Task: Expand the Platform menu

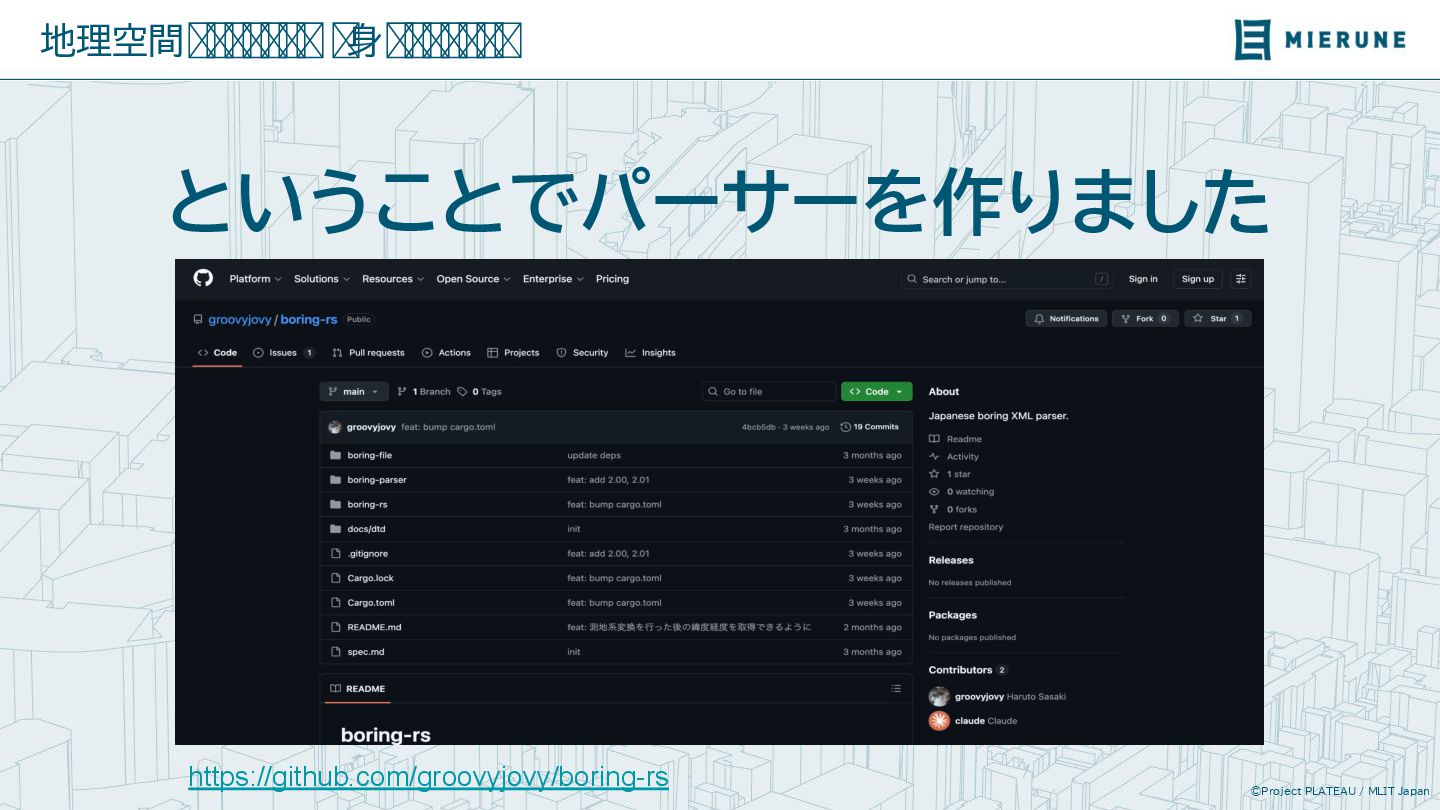Action: point(255,279)
